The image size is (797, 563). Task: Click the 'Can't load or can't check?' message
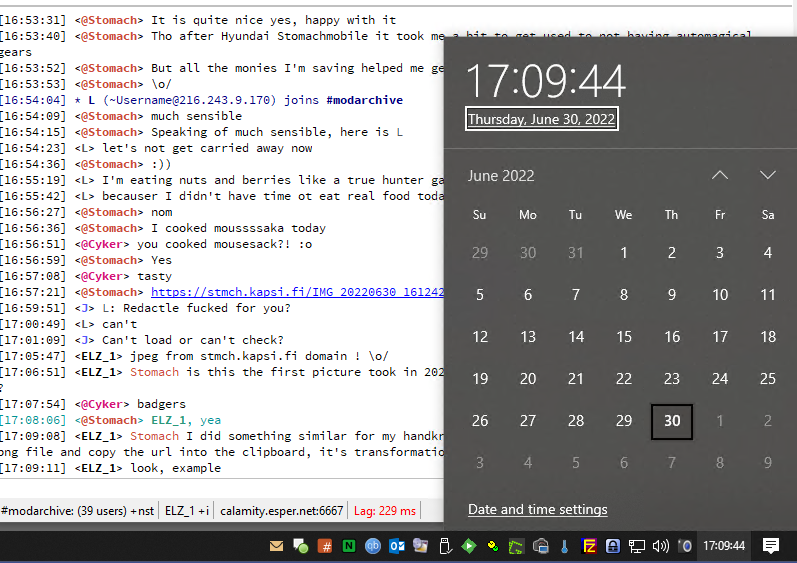tap(193, 340)
